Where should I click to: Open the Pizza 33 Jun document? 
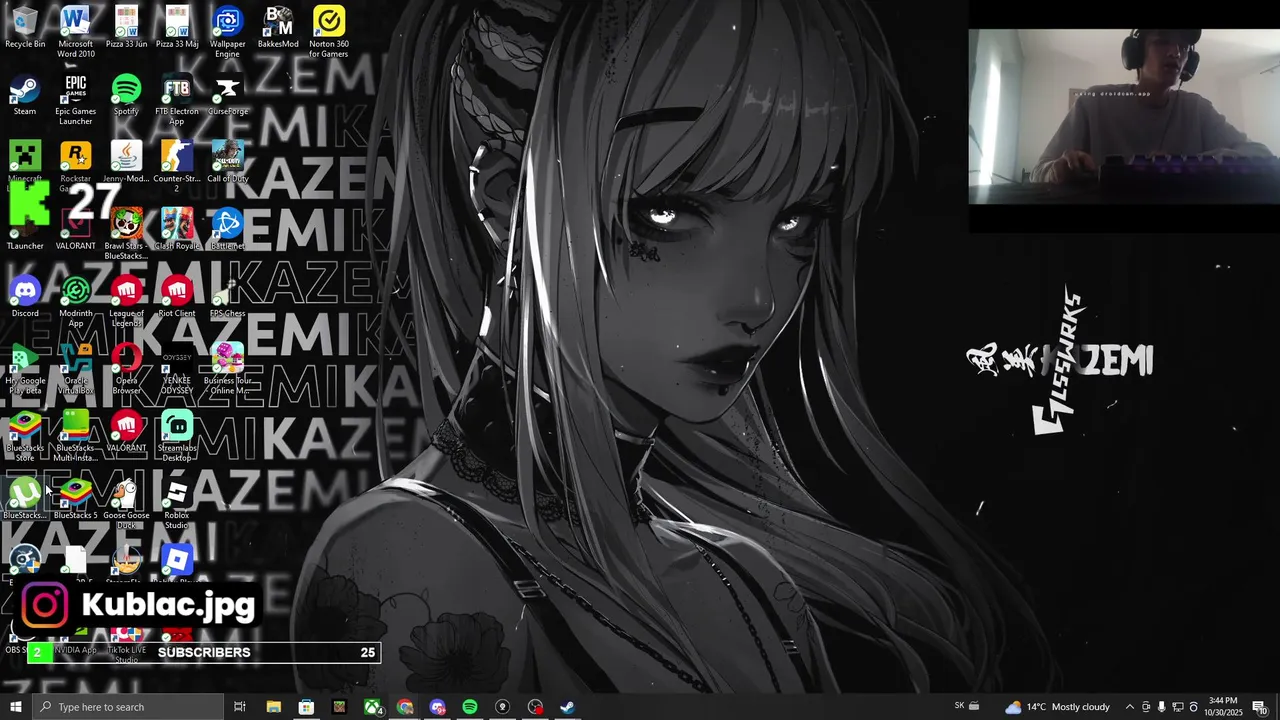tap(126, 28)
